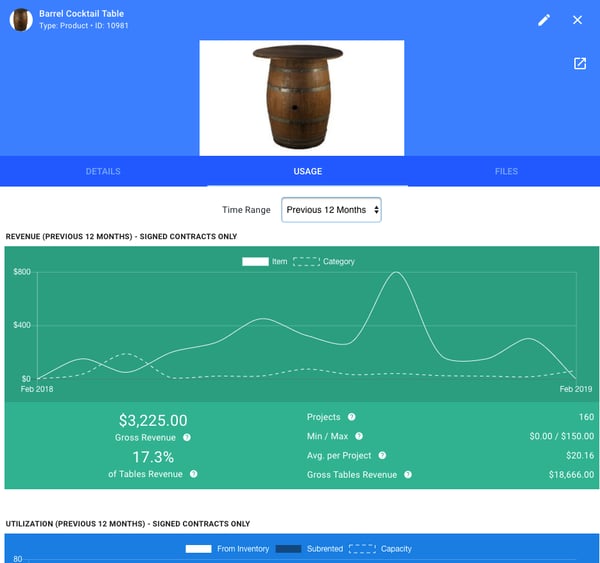600x563 pixels.
Task: Click the $20.16 average value
Action: click(x=580, y=455)
